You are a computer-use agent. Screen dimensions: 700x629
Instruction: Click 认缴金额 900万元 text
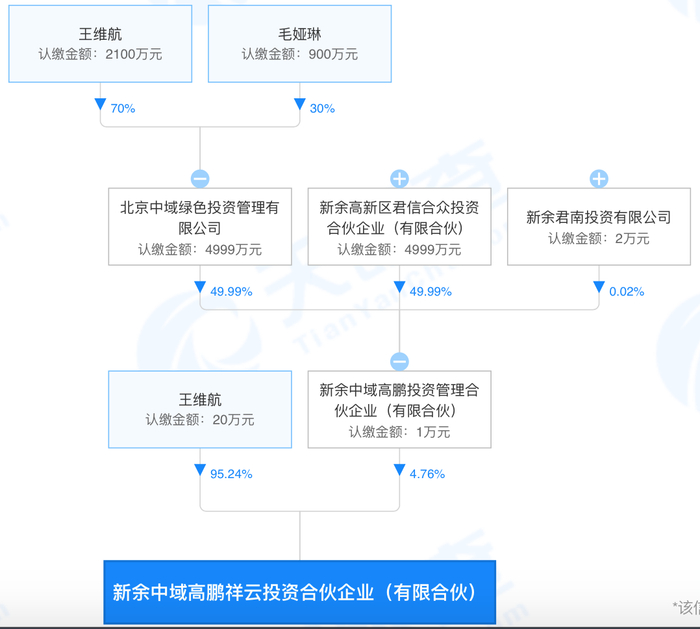300,54
